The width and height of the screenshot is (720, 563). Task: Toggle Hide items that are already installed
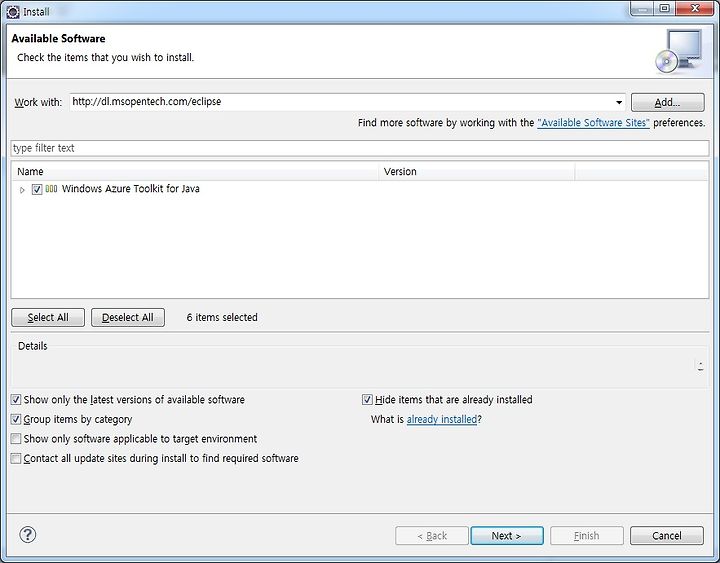[x=367, y=400]
